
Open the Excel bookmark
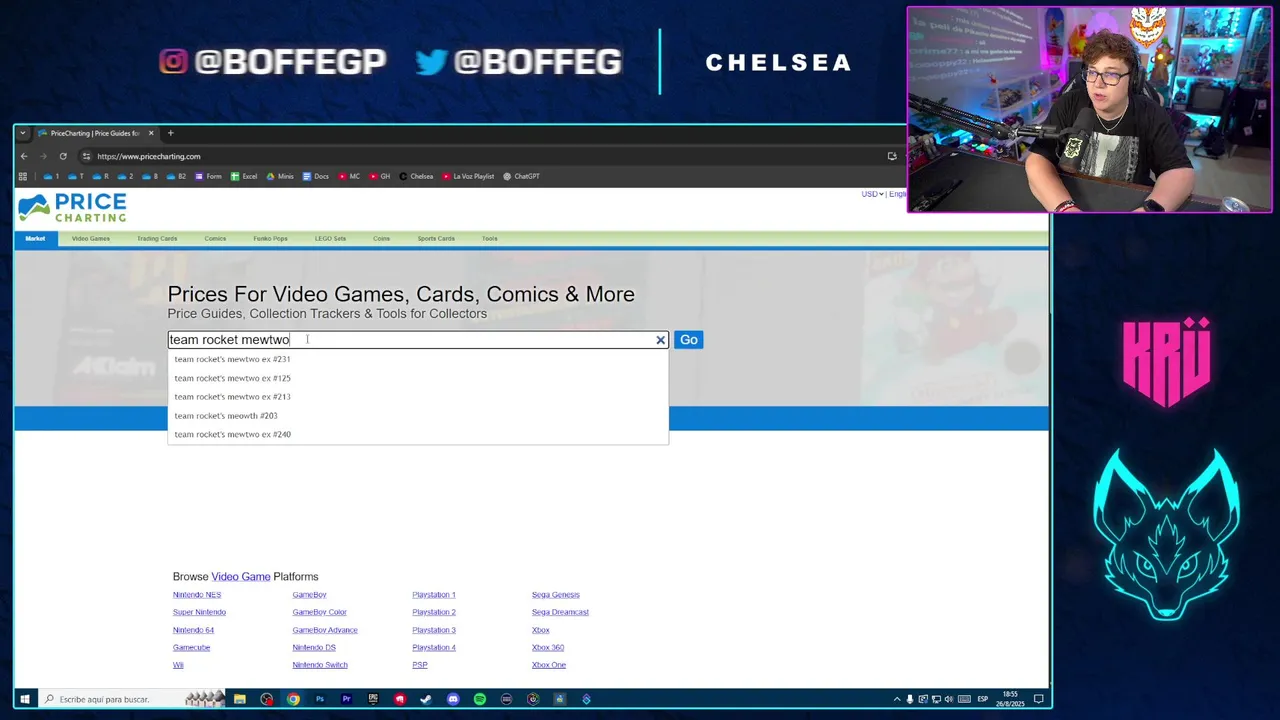pos(244,176)
